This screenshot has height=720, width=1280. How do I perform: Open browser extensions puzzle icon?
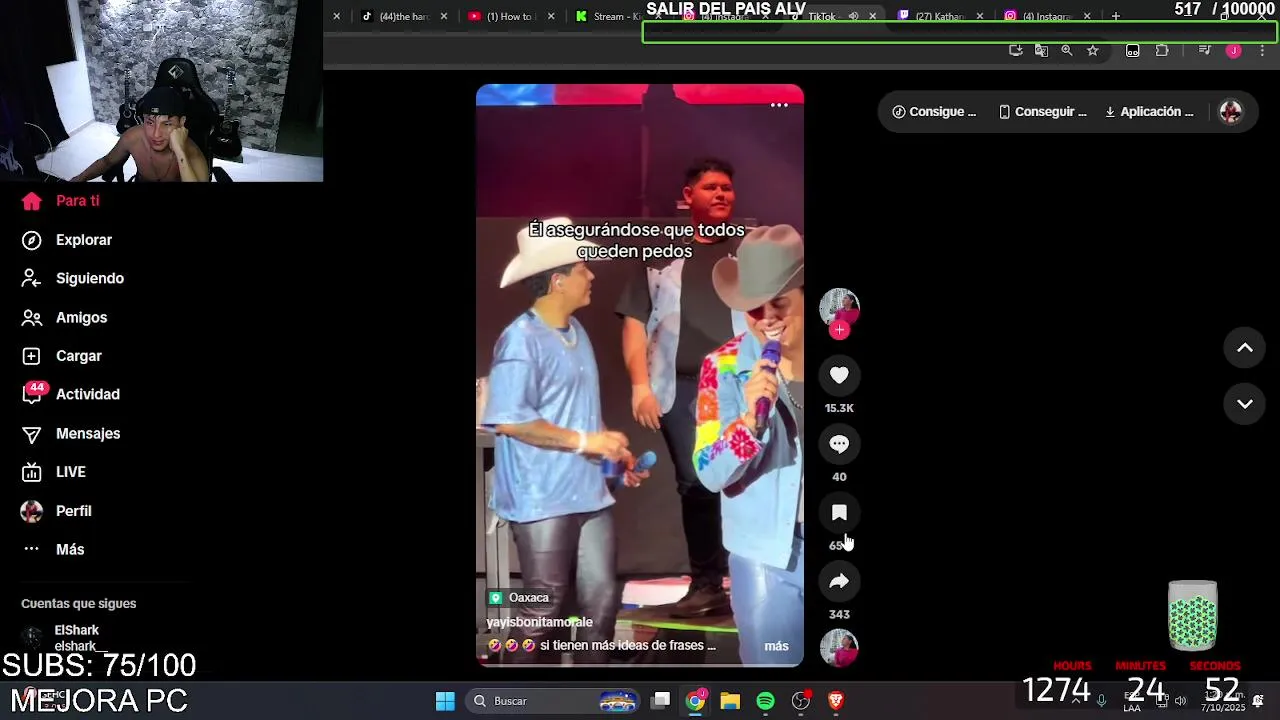1162,50
